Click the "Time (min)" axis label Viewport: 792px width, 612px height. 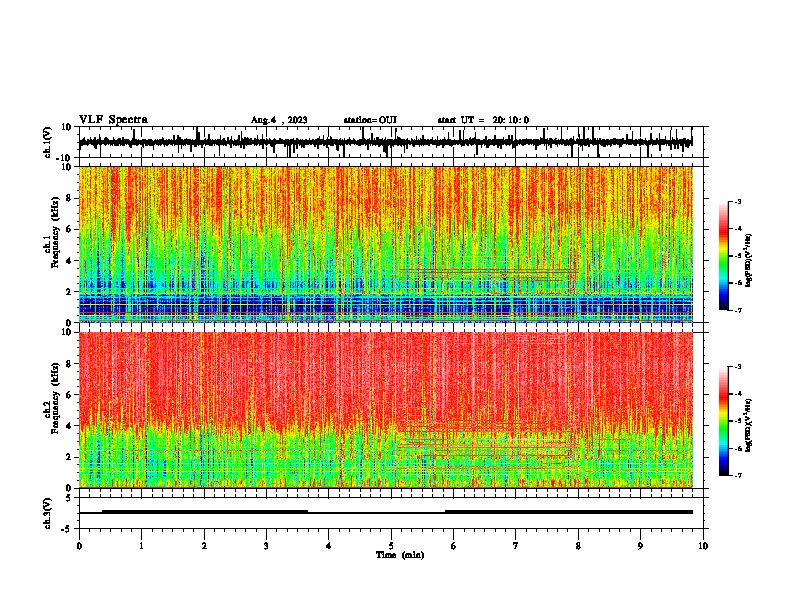click(400, 555)
